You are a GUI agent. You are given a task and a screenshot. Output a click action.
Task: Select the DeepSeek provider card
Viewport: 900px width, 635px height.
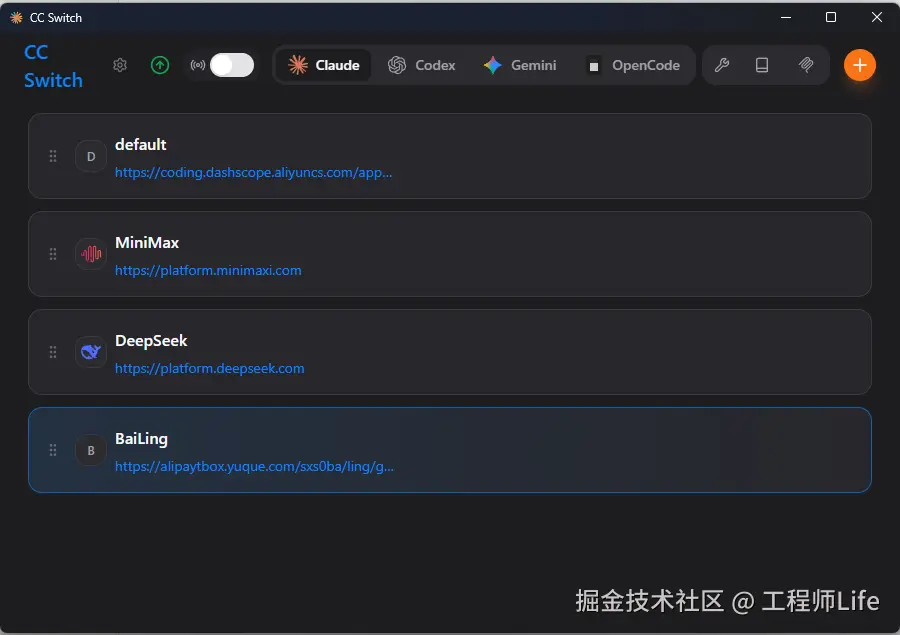pos(450,352)
